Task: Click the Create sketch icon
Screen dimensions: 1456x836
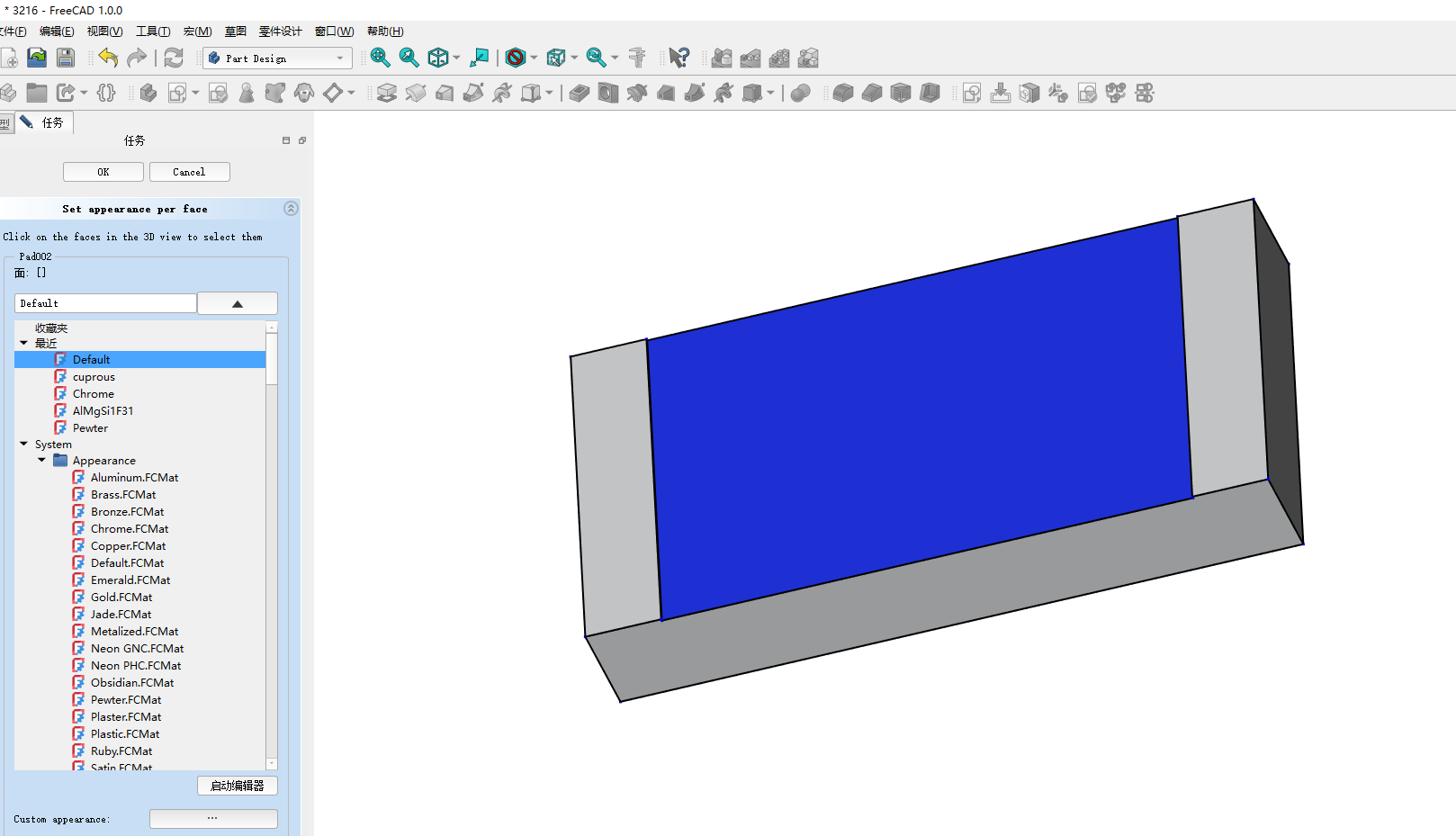Action: coord(177,93)
